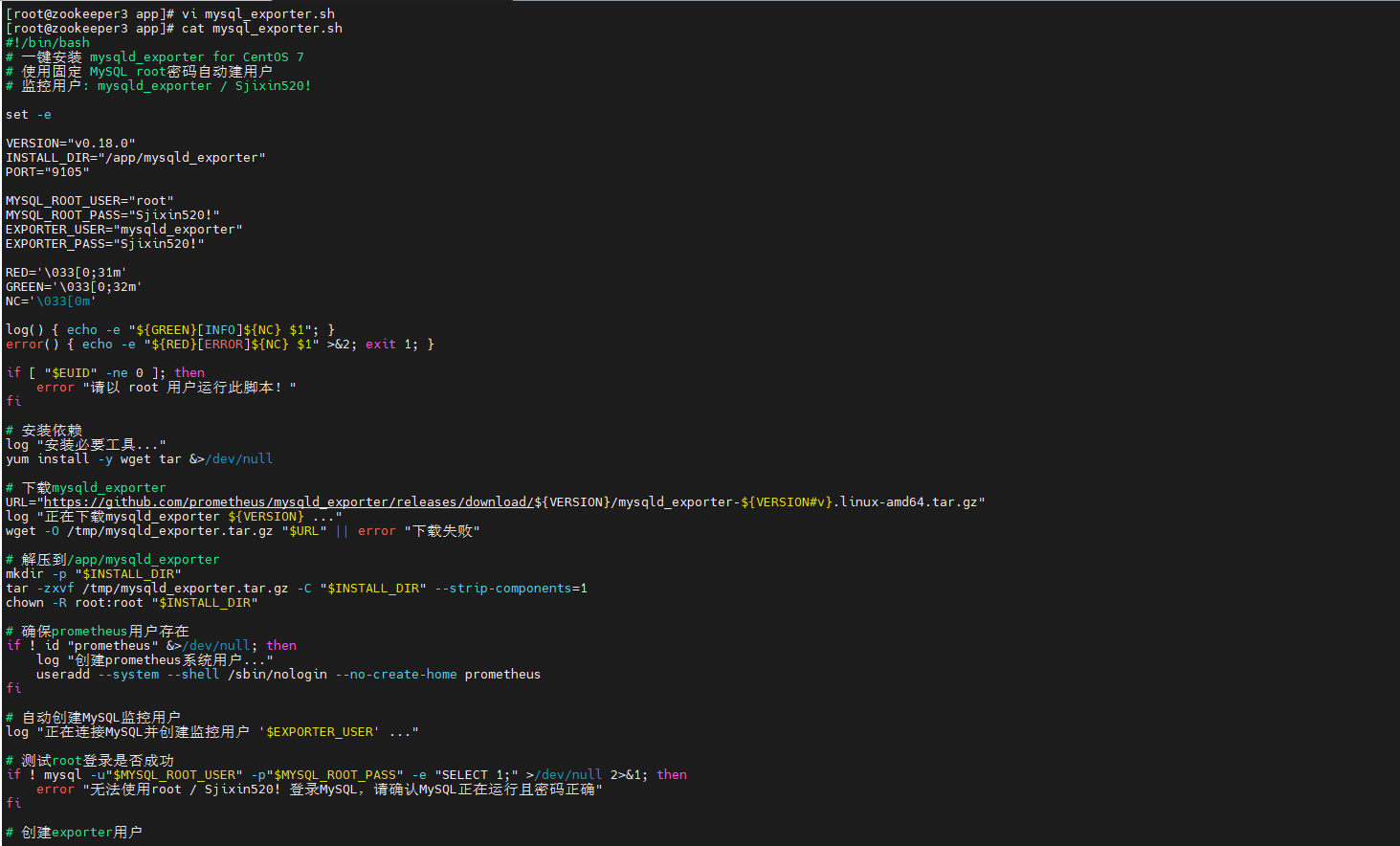1400x846 pixels.
Task: Click the NC='\033[0m' line
Action: pyautogui.click(x=51, y=301)
